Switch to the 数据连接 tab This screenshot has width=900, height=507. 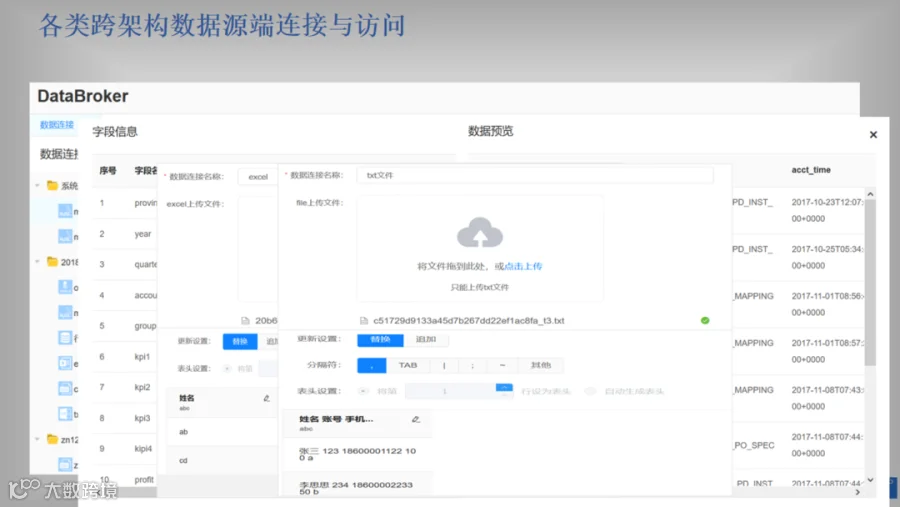(x=57, y=125)
